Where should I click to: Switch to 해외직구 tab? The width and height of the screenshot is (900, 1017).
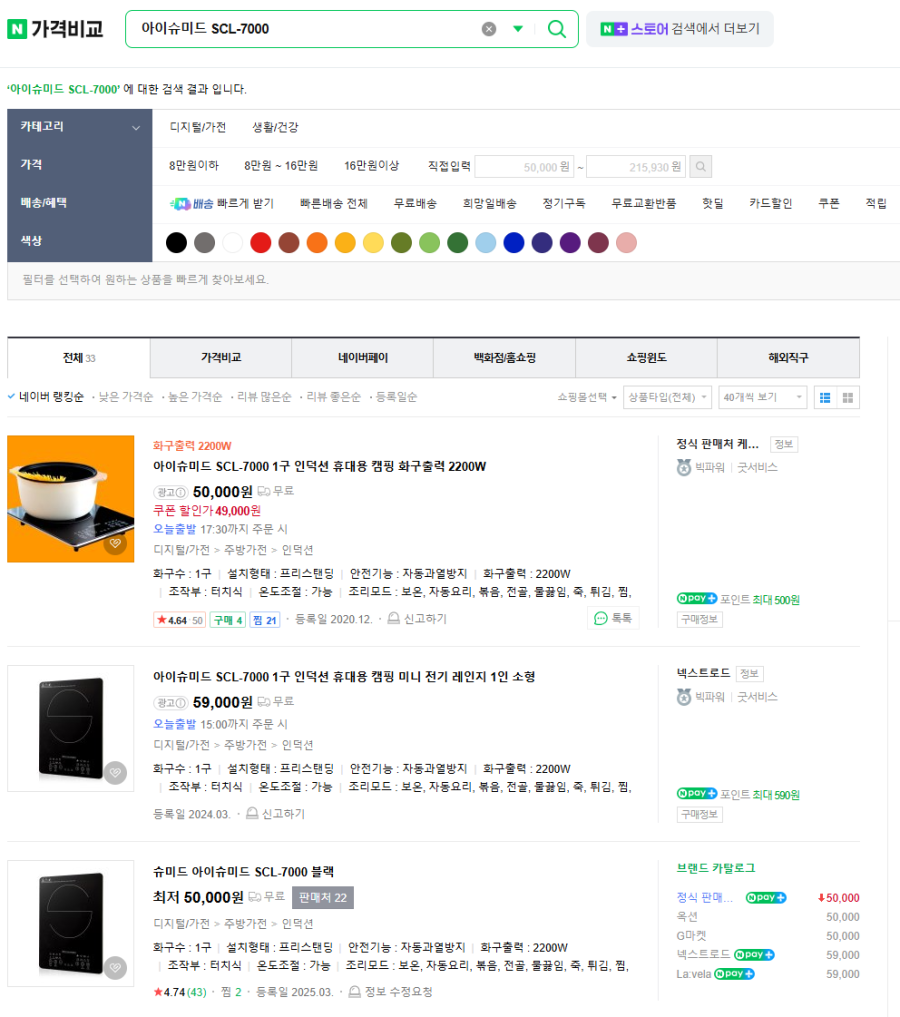788,358
